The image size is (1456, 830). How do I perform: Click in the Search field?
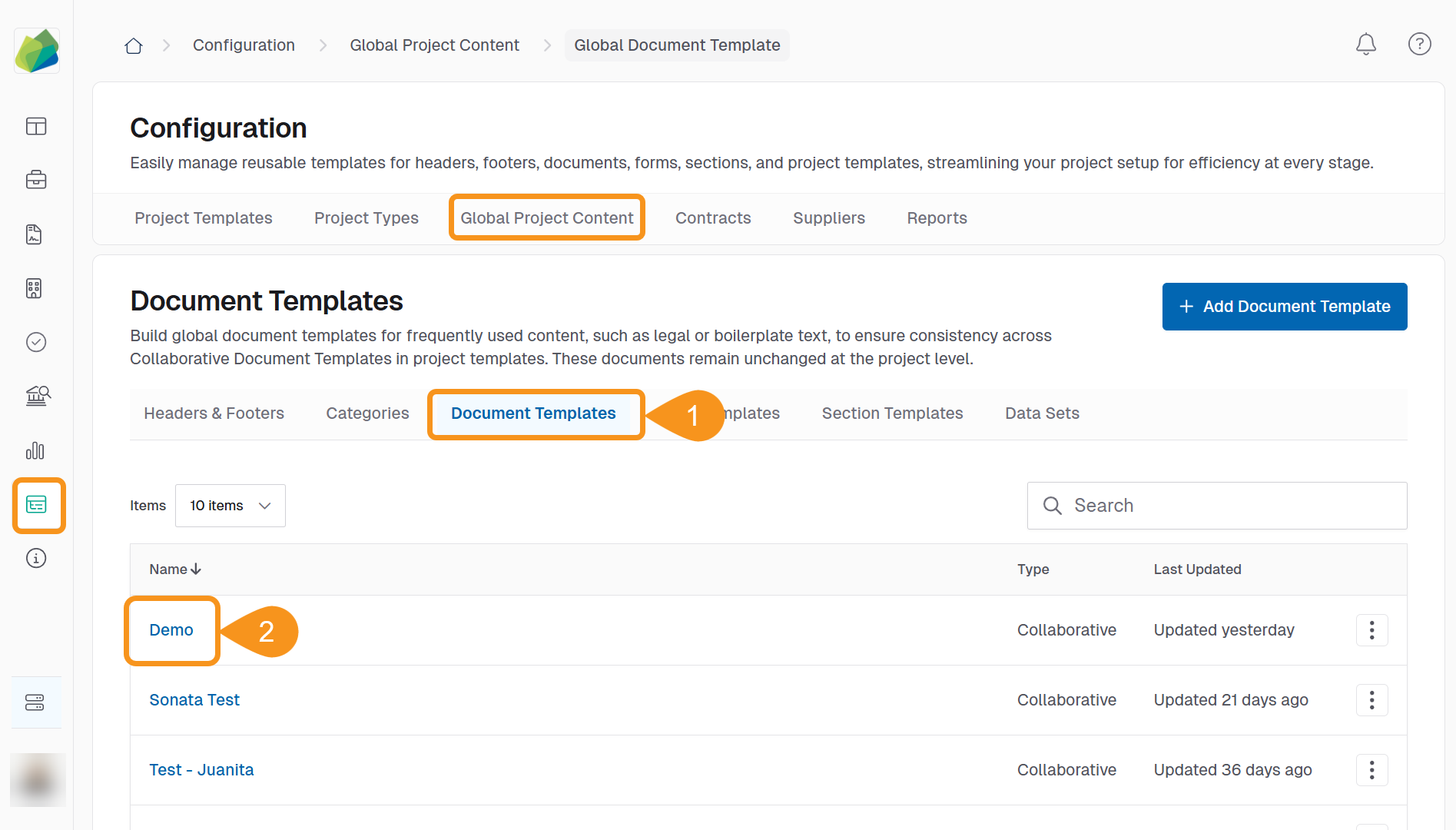(x=1229, y=506)
